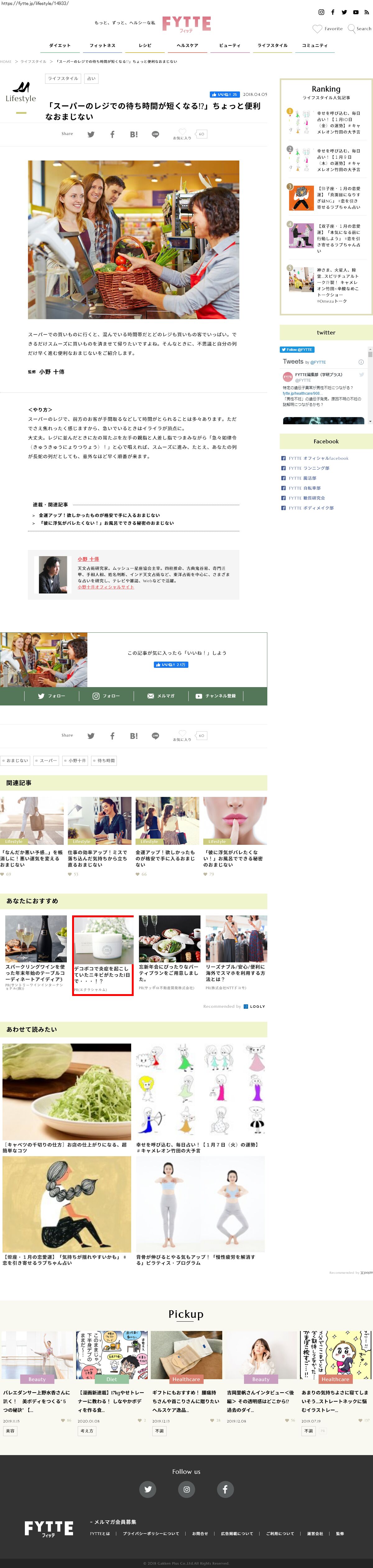Viewport: 373px width, 1568px height.
Task: Open the Twitter widget info icon
Action: tap(361, 362)
